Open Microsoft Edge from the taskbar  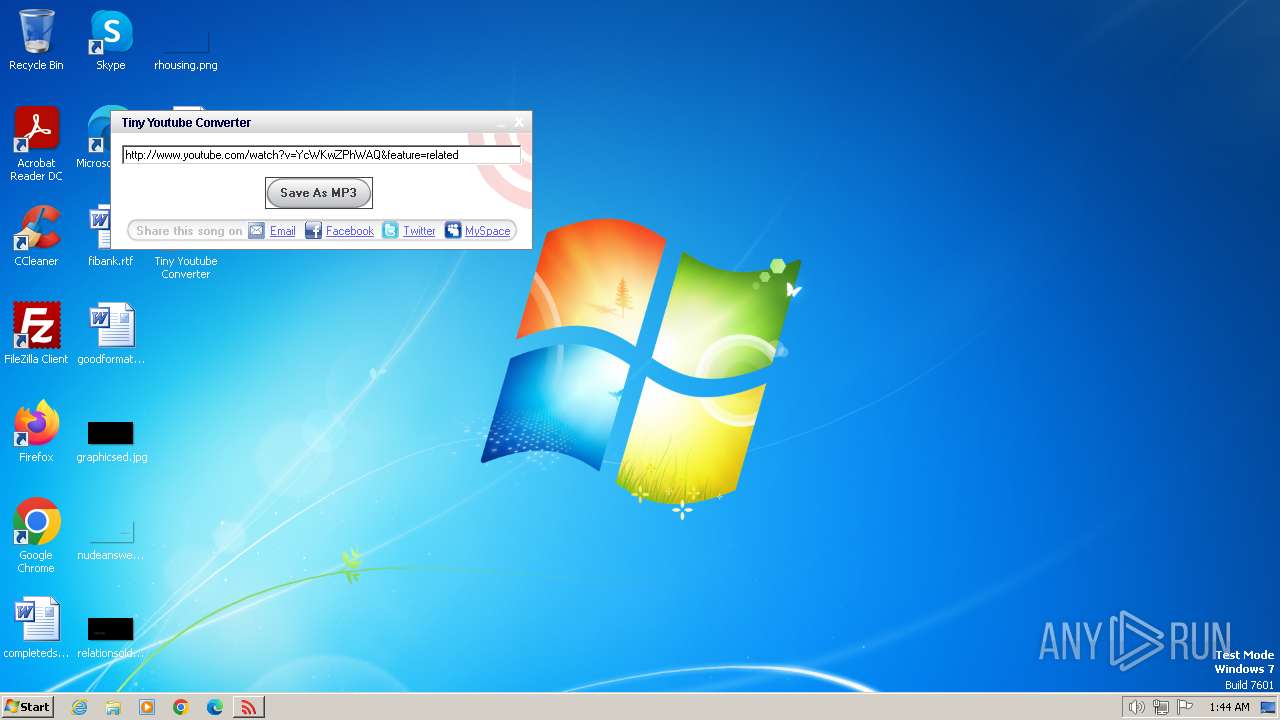coord(215,707)
